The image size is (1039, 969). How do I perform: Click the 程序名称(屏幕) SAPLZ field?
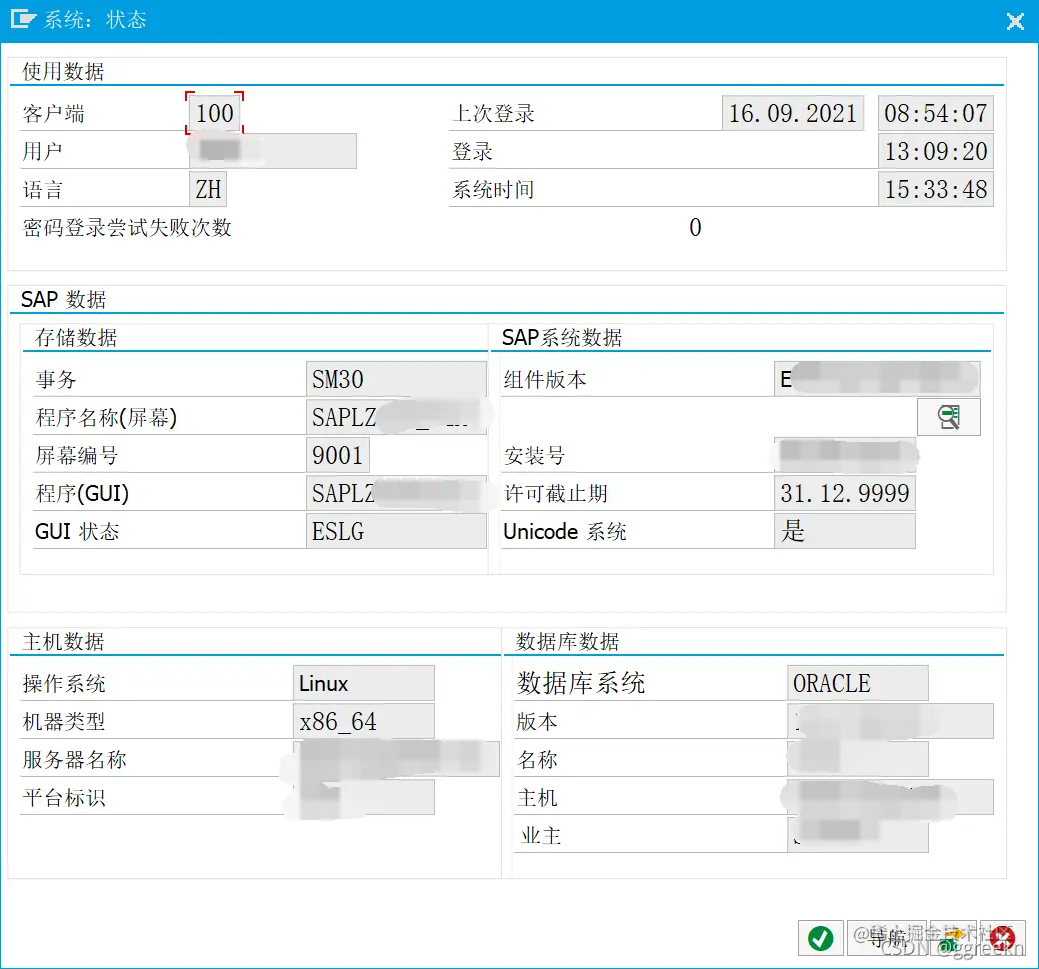click(x=396, y=418)
